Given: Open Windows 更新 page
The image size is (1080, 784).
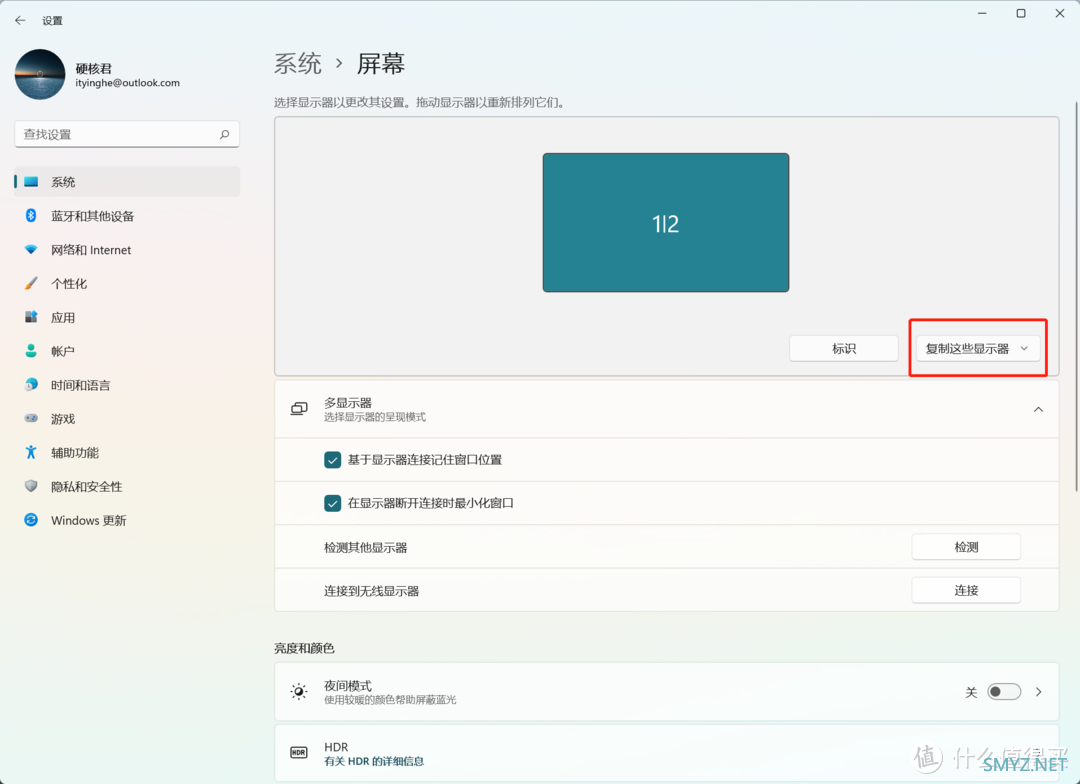Looking at the screenshot, I should pos(127,519).
